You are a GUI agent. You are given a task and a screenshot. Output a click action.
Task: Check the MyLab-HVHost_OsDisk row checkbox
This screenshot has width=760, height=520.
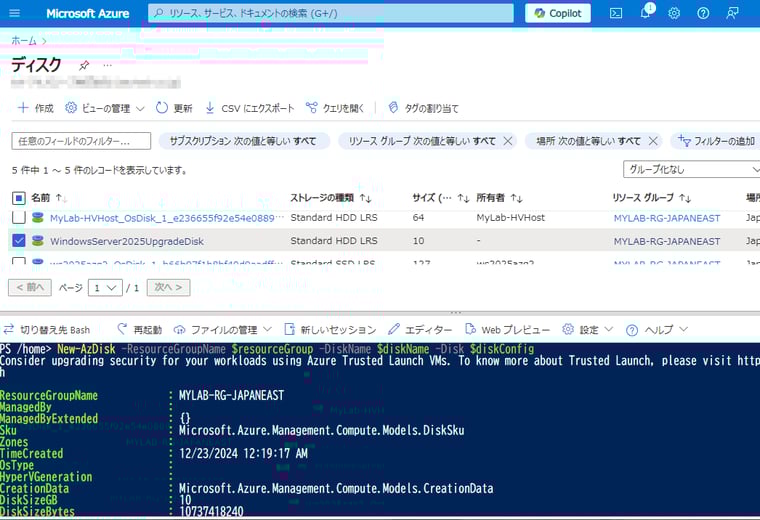(x=18, y=218)
